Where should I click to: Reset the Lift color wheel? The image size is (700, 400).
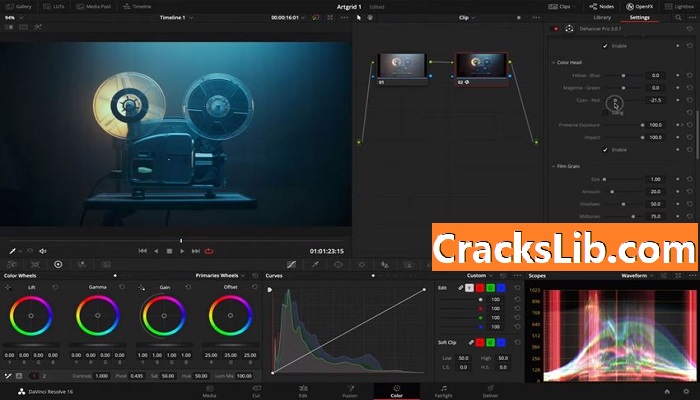click(x=55, y=287)
